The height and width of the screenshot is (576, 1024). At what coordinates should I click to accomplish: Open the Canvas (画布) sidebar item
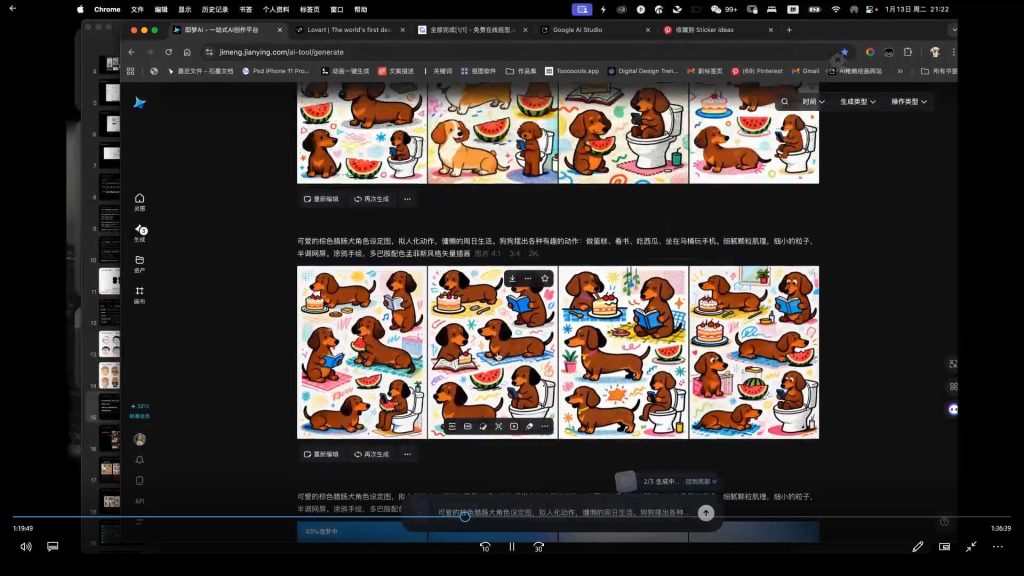click(140, 295)
